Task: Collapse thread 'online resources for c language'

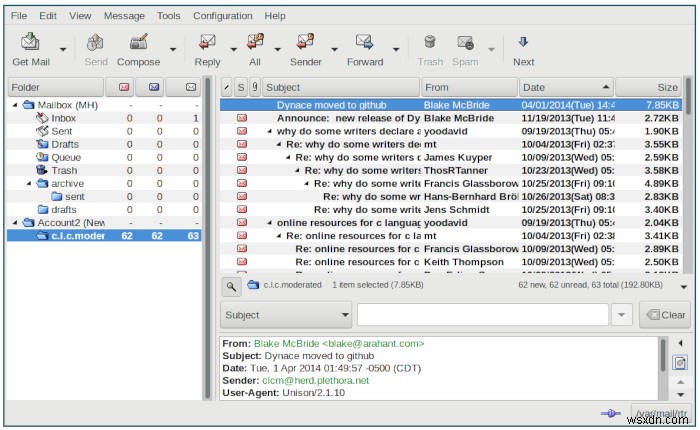Action: pos(270,223)
